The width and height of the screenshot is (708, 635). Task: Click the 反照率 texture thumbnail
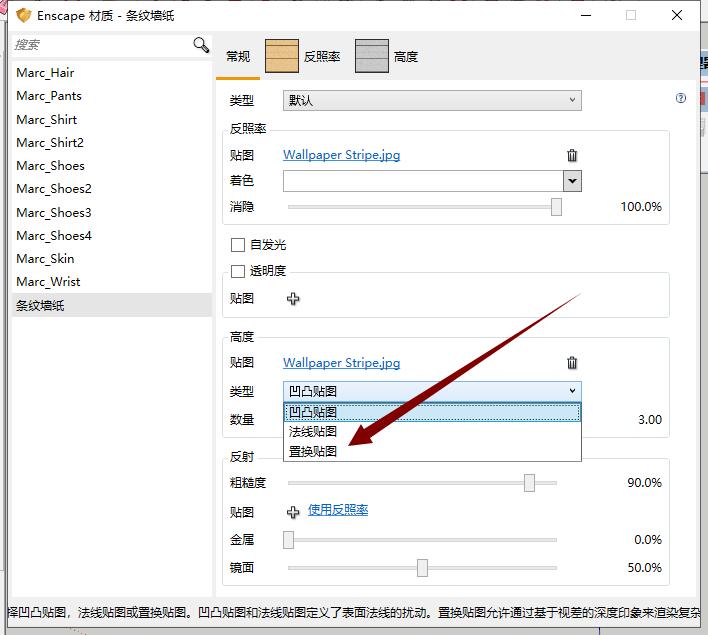[x=281, y=56]
